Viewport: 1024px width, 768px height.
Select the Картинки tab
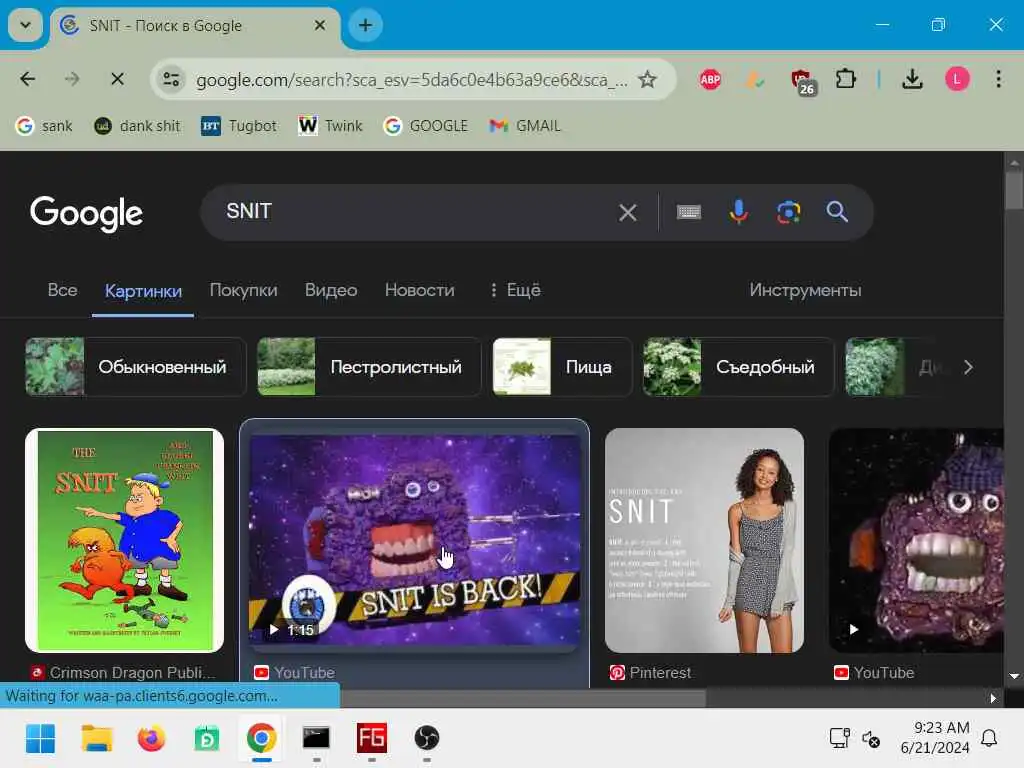143,291
